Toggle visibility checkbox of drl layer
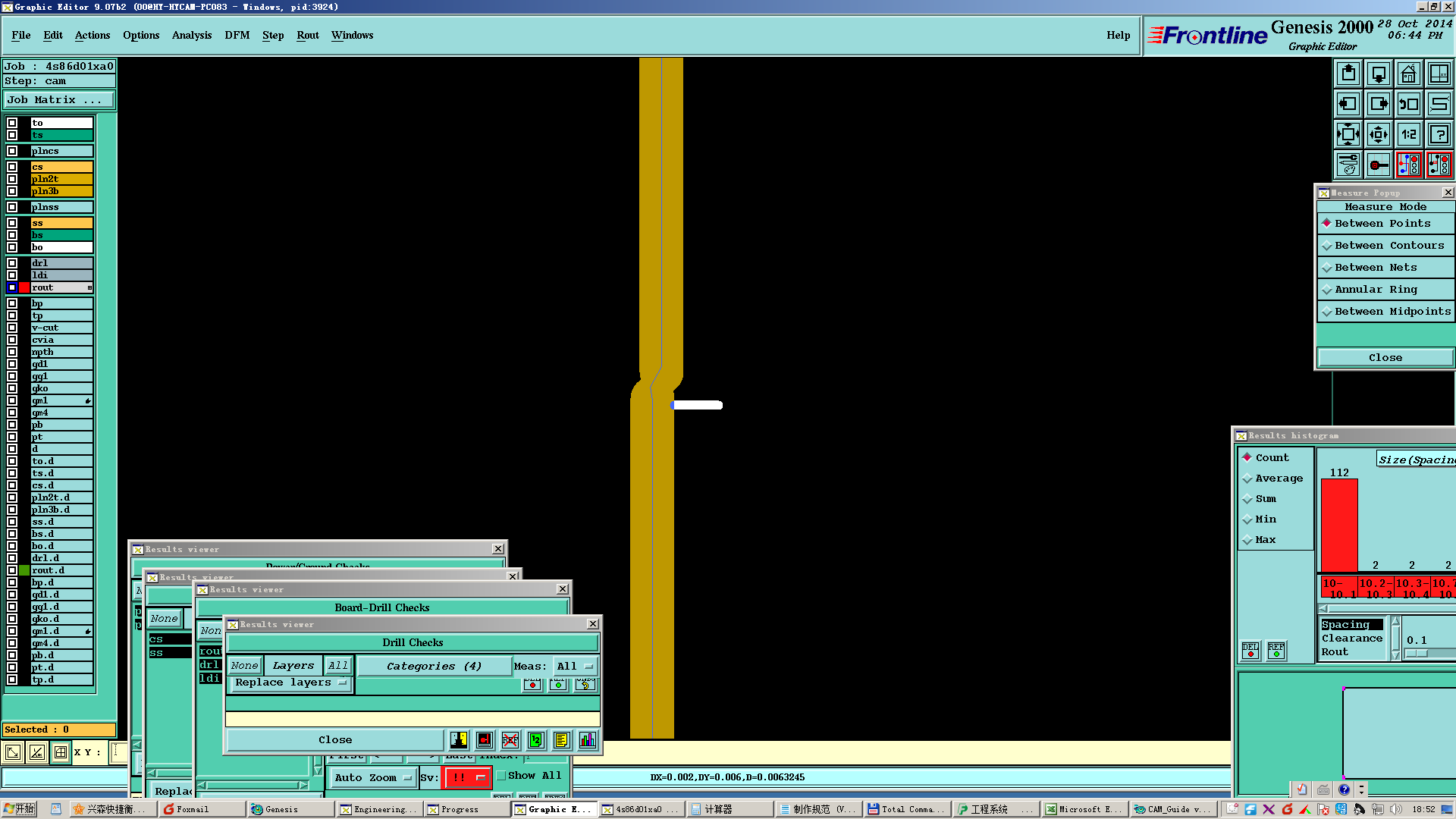The height and width of the screenshot is (819, 1456). [x=12, y=263]
